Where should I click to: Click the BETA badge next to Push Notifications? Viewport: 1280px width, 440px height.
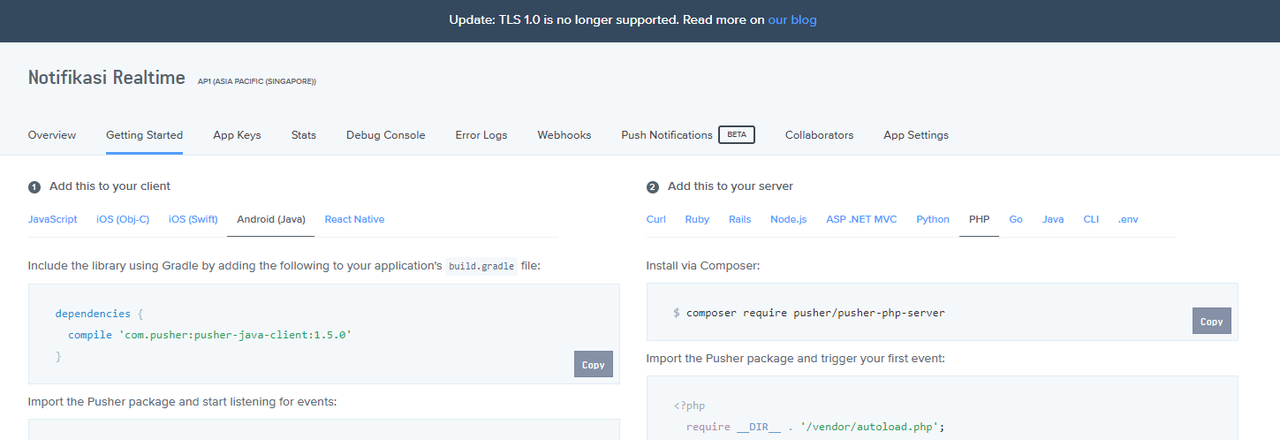pyautogui.click(x=737, y=135)
